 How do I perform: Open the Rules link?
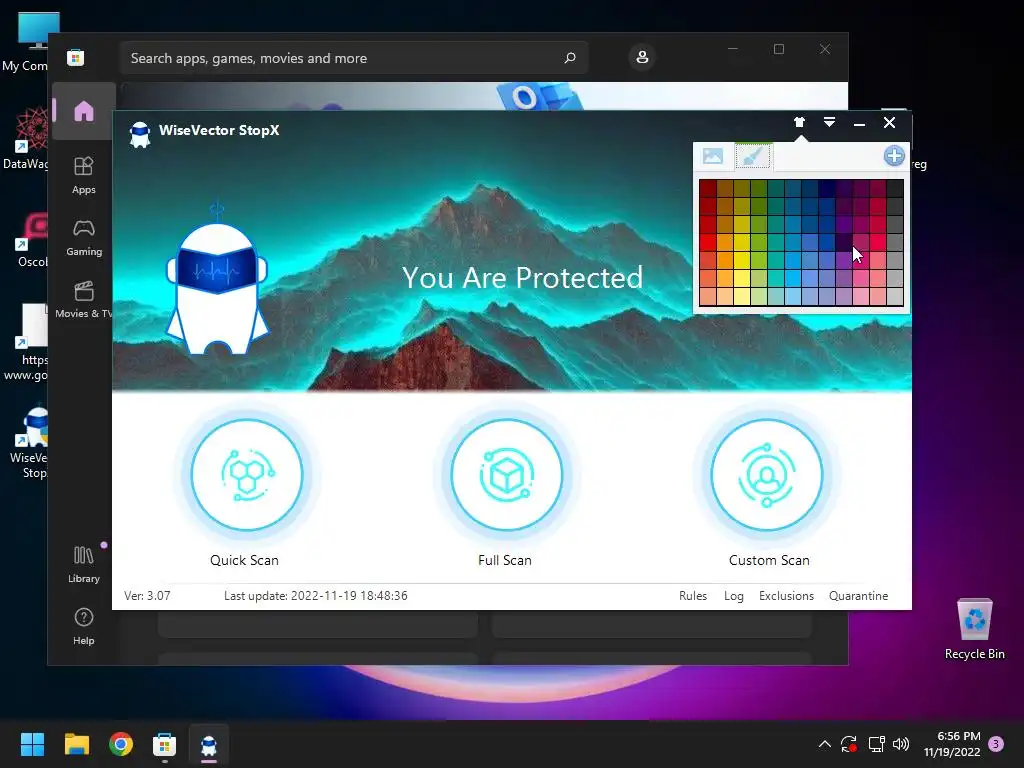click(x=693, y=596)
